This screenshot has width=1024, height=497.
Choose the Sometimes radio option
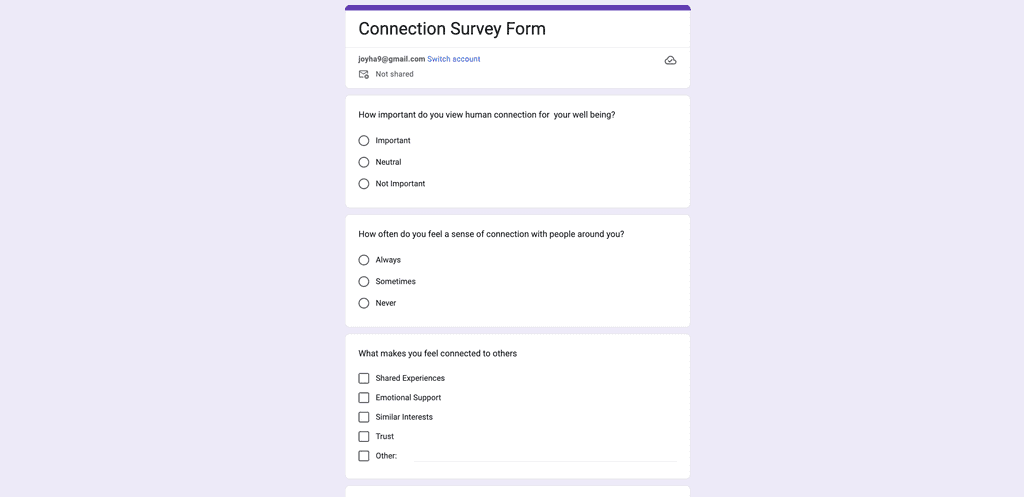click(364, 281)
